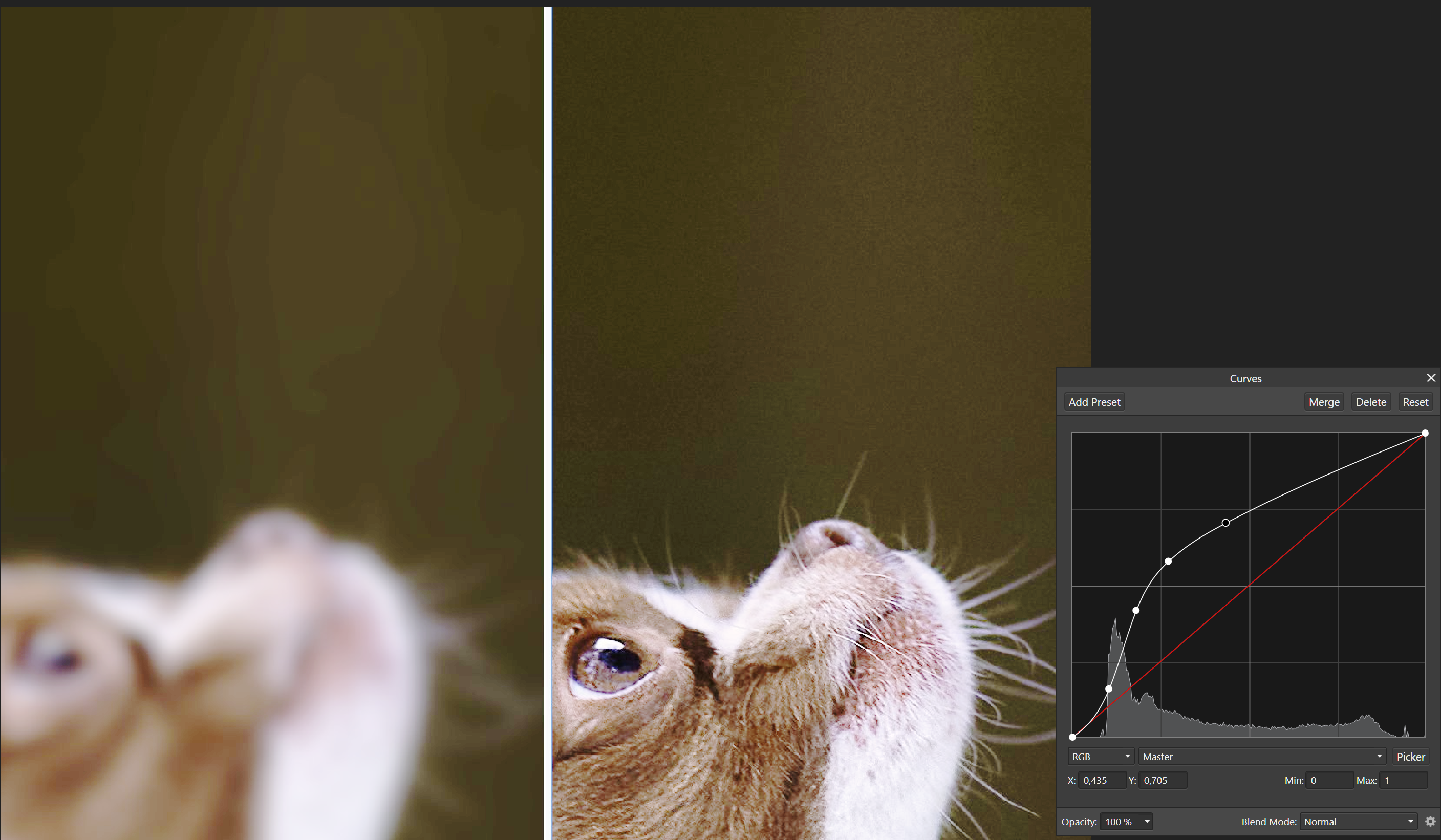Click the Add Preset button
1441x840 pixels.
(1094, 401)
